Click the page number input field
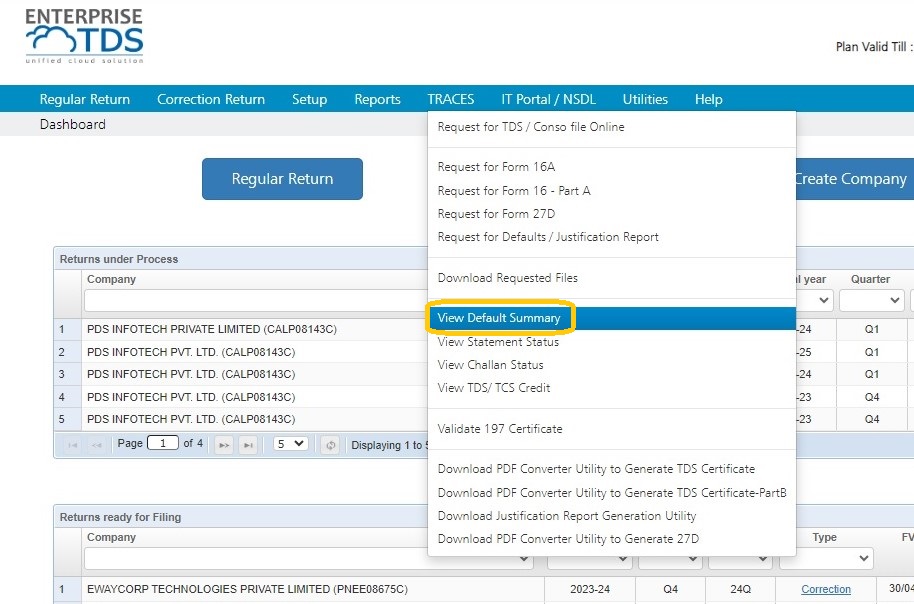This screenshot has width=914, height=604. point(163,443)
